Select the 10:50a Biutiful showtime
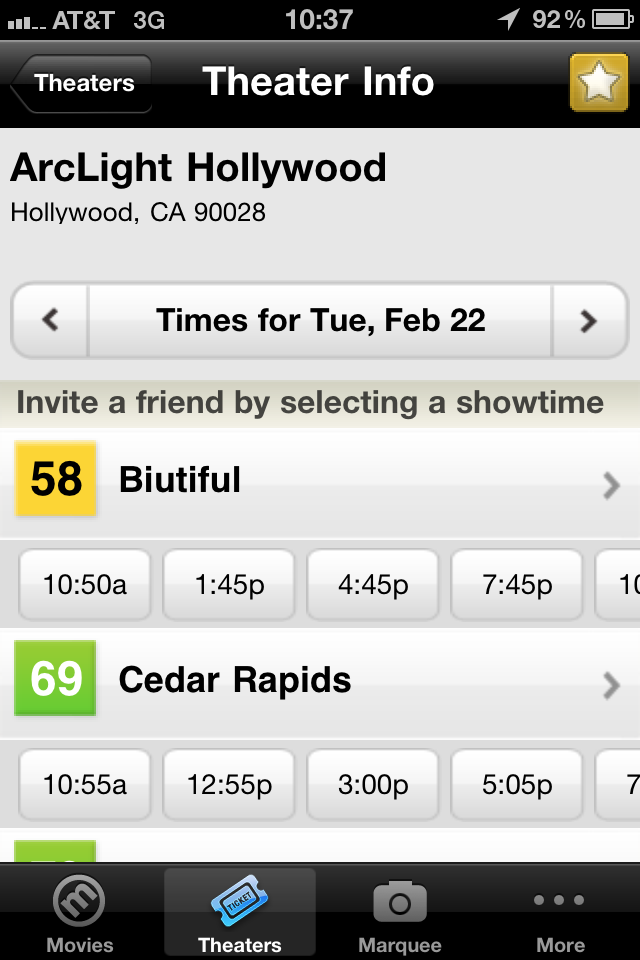Viewport: 640px width, 960px height. (85, 585)
